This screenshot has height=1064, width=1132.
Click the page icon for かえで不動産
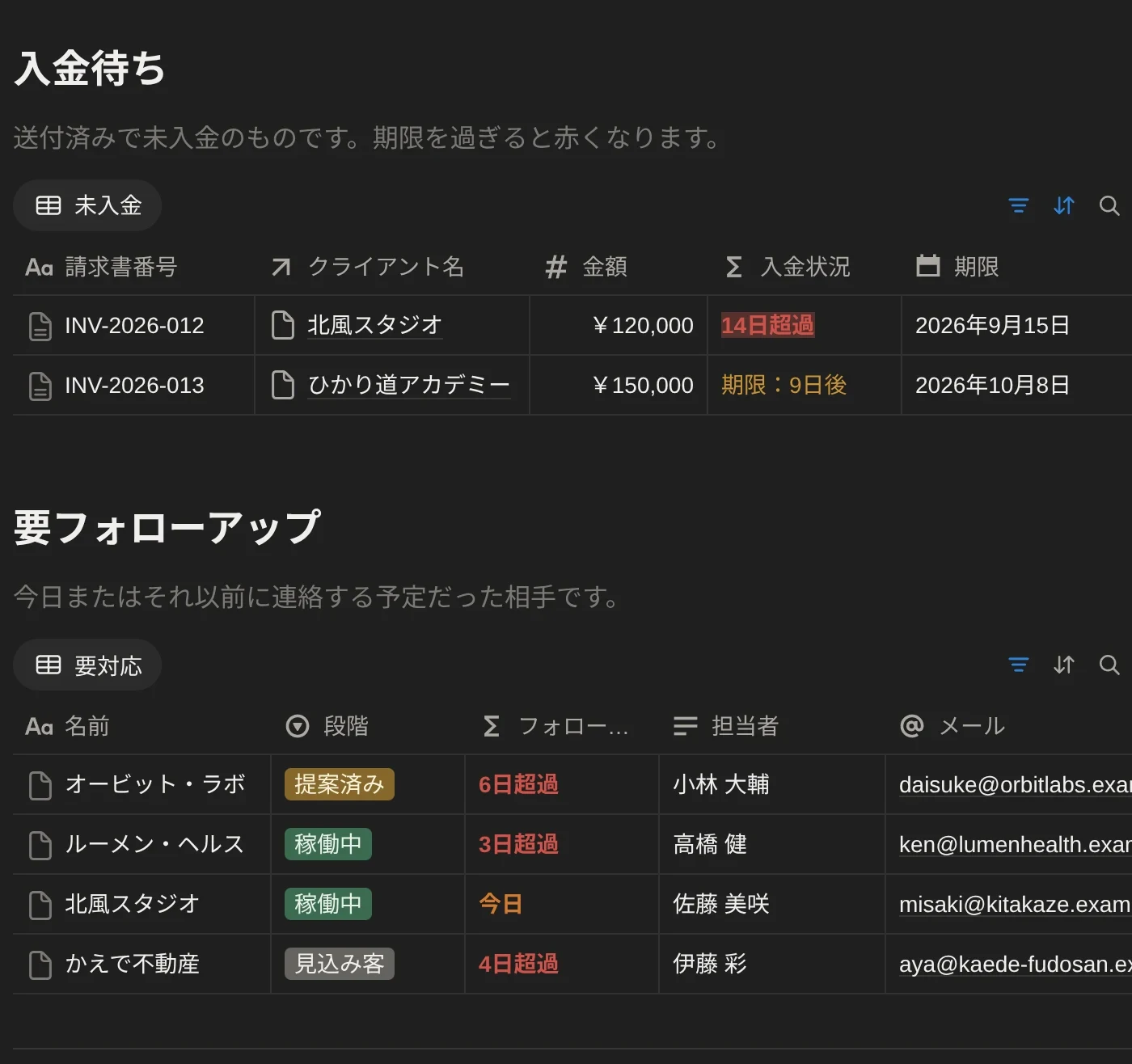40,965
